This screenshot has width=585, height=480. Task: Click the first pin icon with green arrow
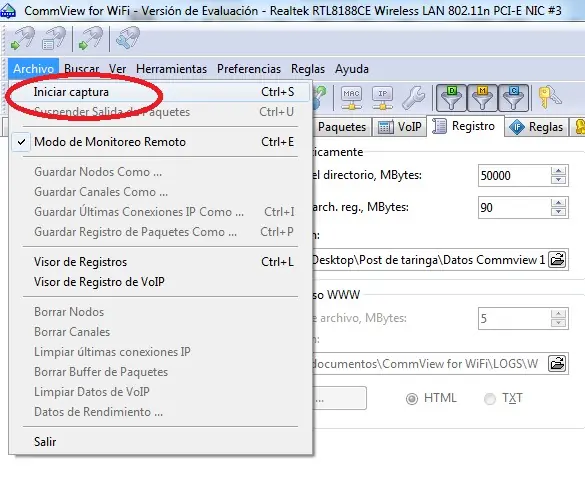click(22, 39)
